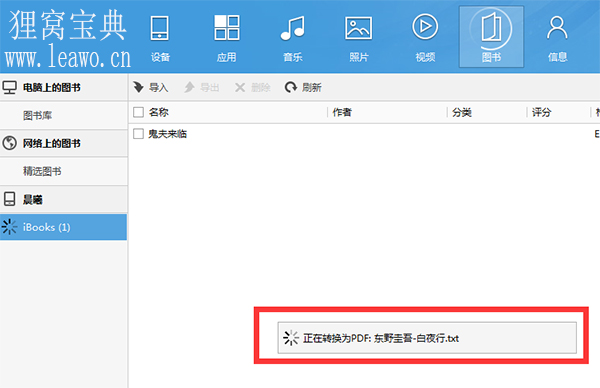The width and height of the screenshot is (600, 388).
Task: Select iBooks (1) in the sidebar
Action: (64, 227)
